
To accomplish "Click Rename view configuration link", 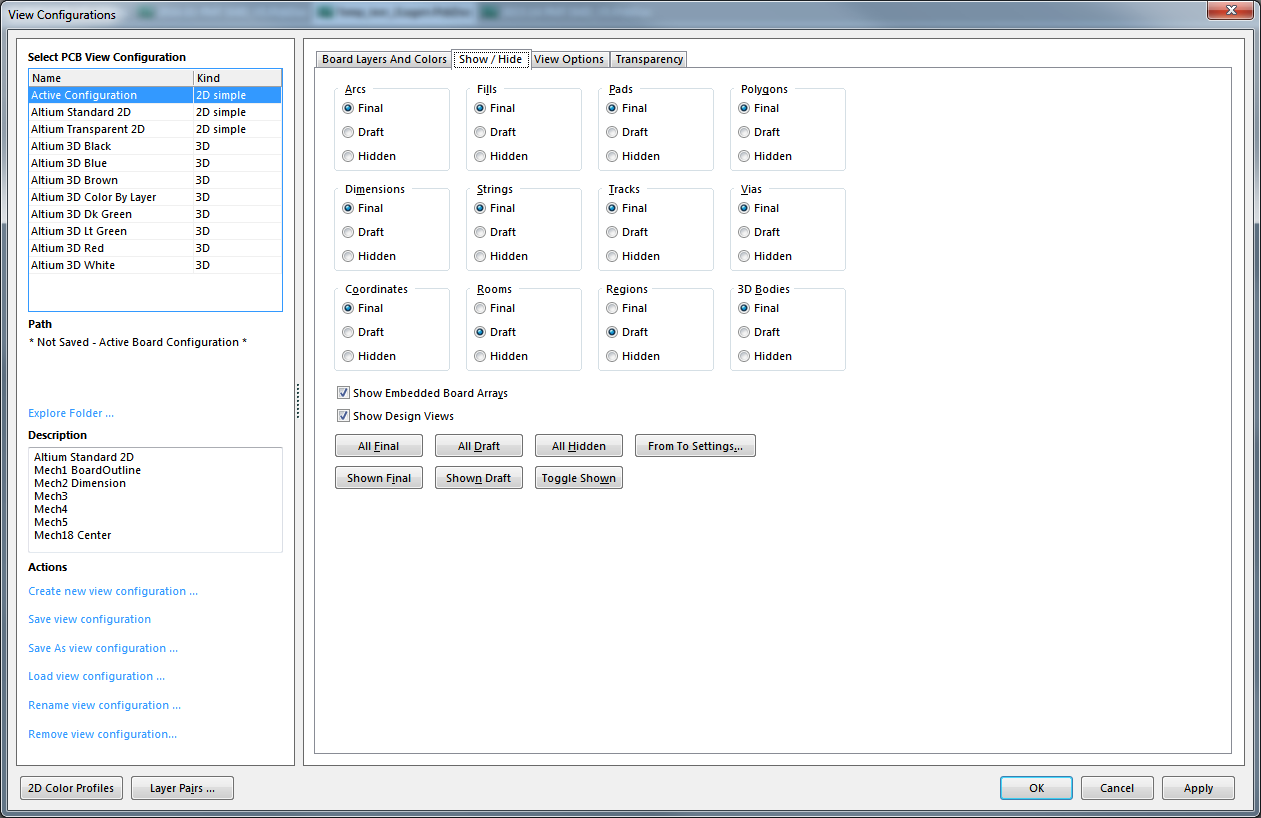I will 105,705.
